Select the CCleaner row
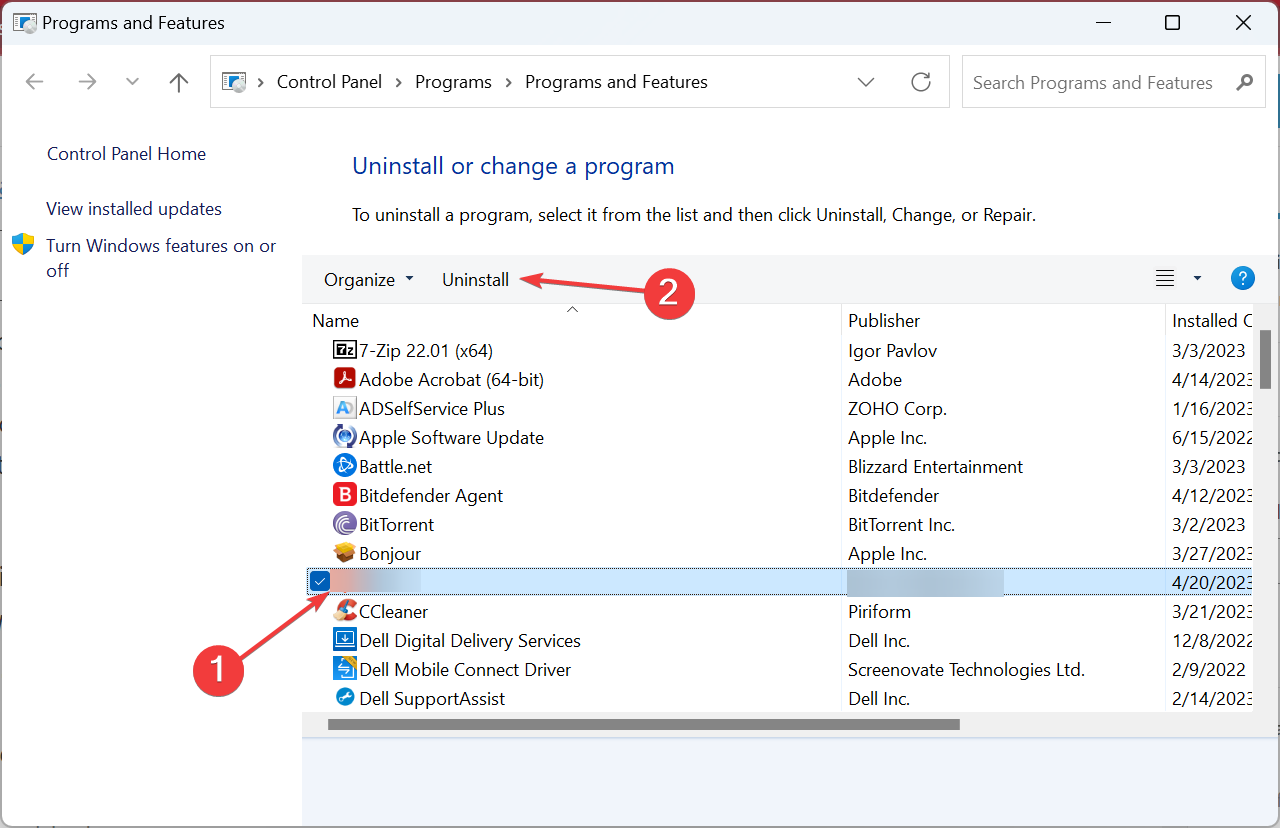The height and width of the screenshot is (828, 1280). click(x=780, y=611)
